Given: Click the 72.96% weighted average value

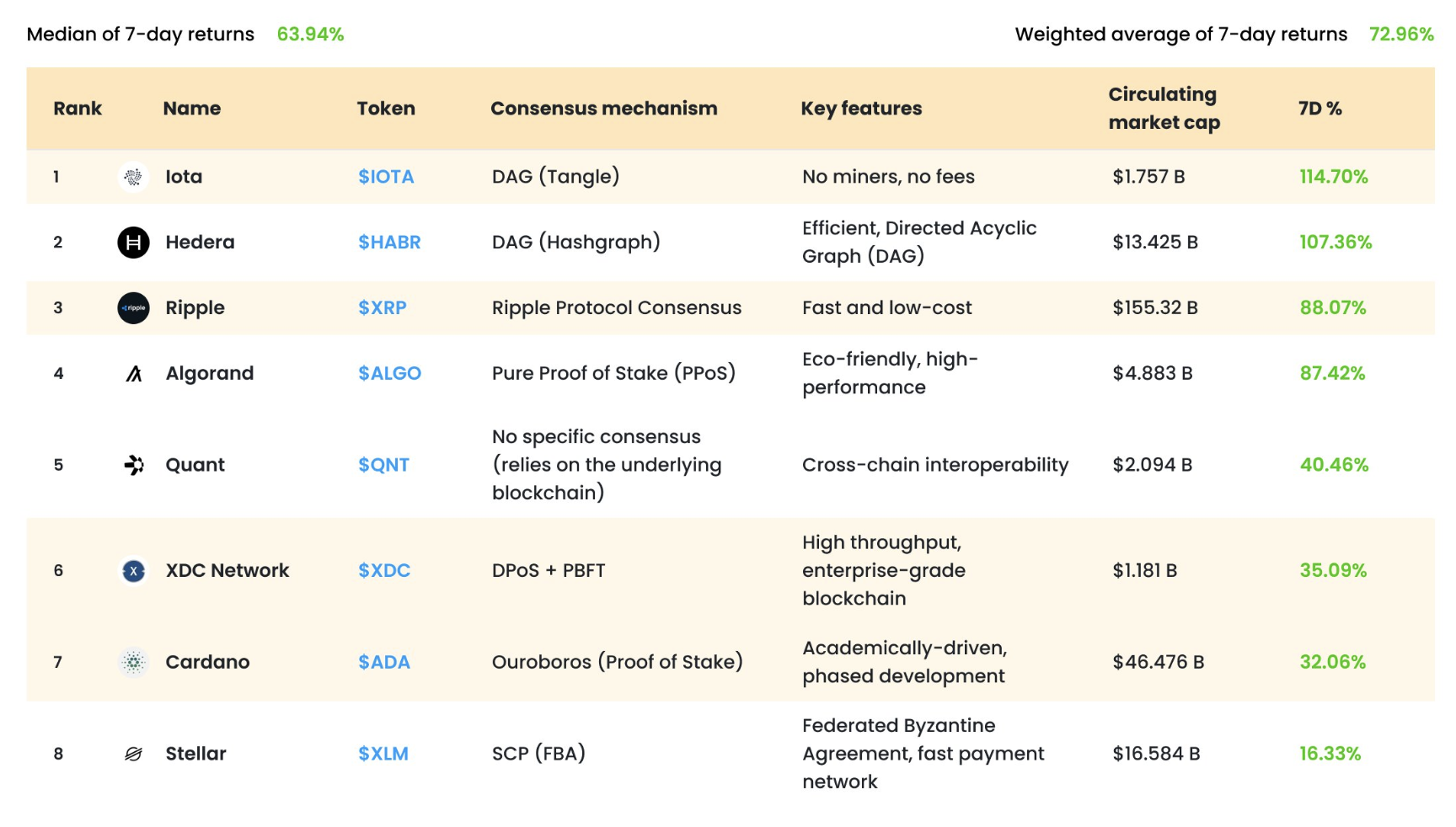Looking at the screenshot, I should pyautogui.click(x=1401, y=35).
